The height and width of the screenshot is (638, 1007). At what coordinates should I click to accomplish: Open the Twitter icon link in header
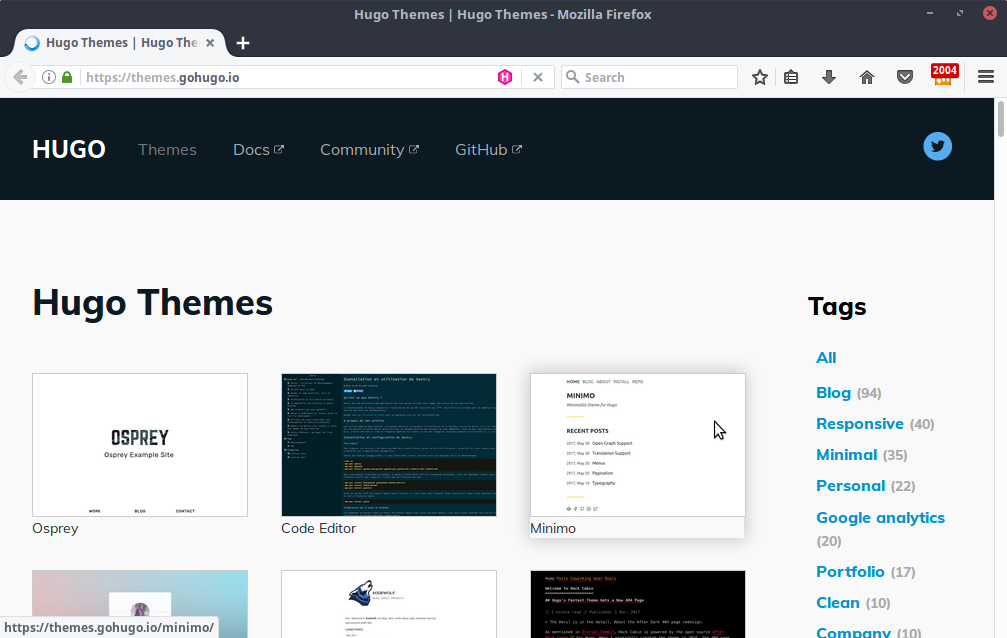(937, 146)
